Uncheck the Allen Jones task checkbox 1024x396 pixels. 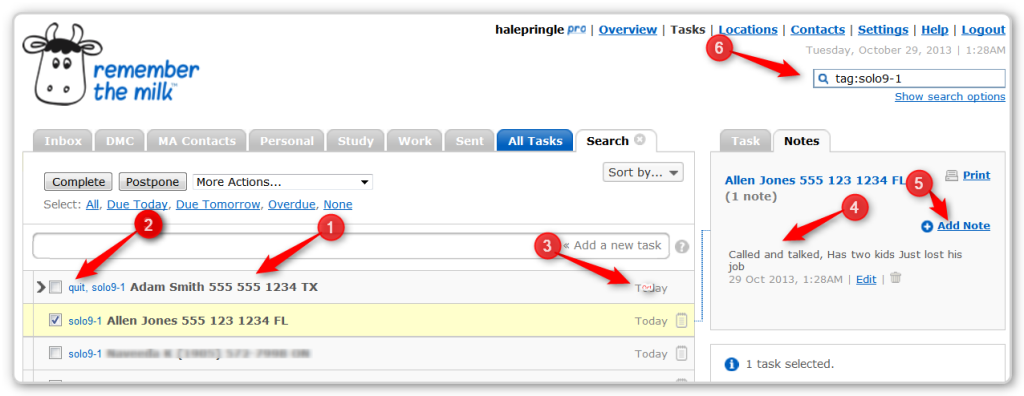pyautogui.click(x=56, y=320)
